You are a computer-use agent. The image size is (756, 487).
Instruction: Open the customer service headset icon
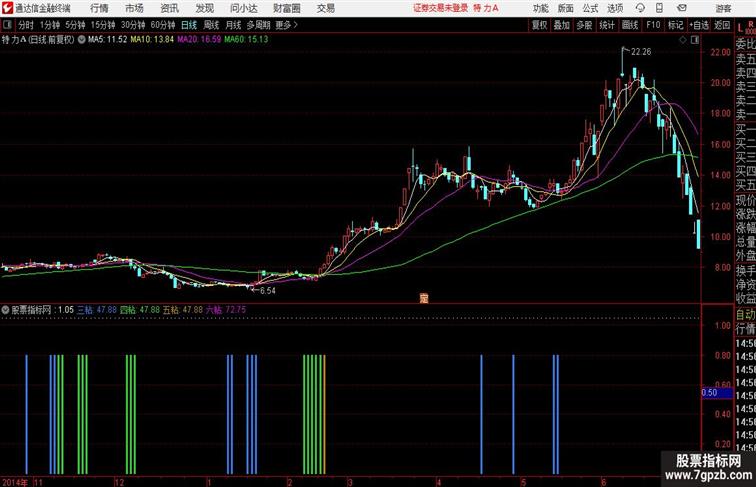640,8
